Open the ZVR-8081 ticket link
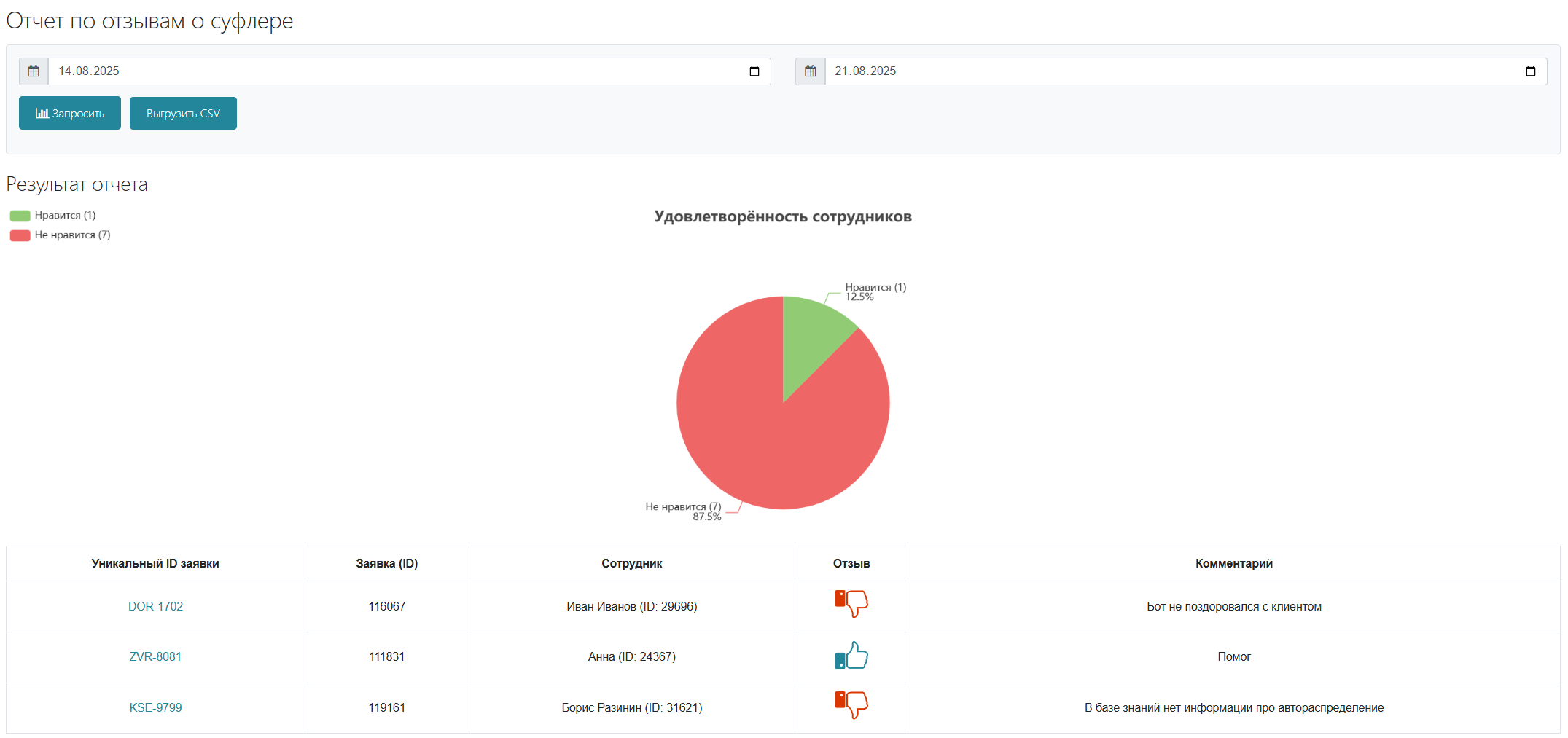This screenshot has height=738, width=1568. pos(155,656)
